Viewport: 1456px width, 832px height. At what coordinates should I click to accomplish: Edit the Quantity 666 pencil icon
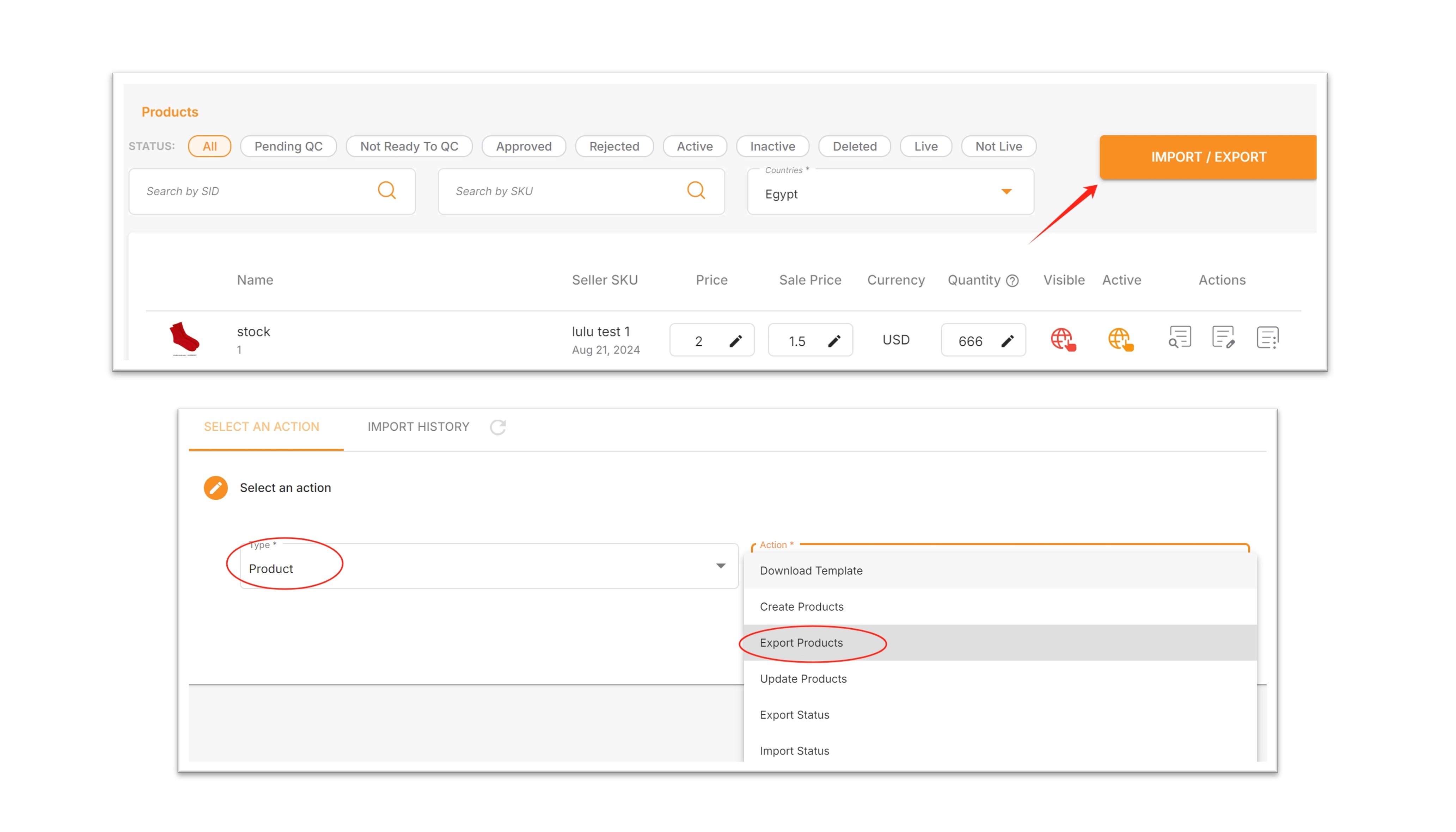[1007, 341]
